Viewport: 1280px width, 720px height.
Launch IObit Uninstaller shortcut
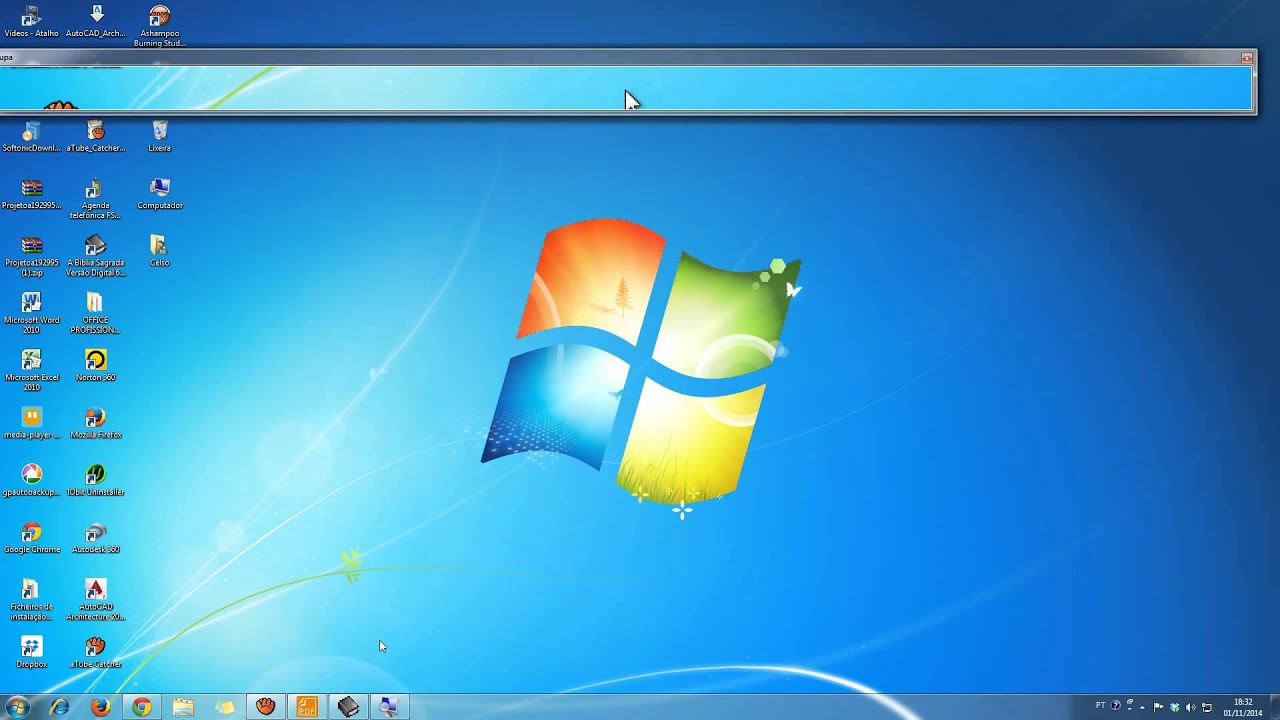[x=96, y=480]
